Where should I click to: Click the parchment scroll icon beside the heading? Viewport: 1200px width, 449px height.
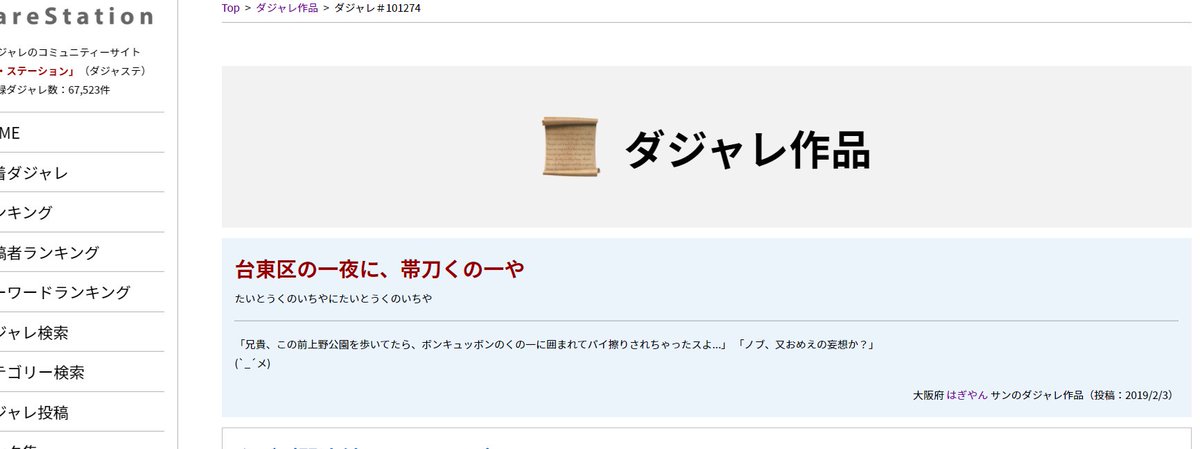(570, 147)
